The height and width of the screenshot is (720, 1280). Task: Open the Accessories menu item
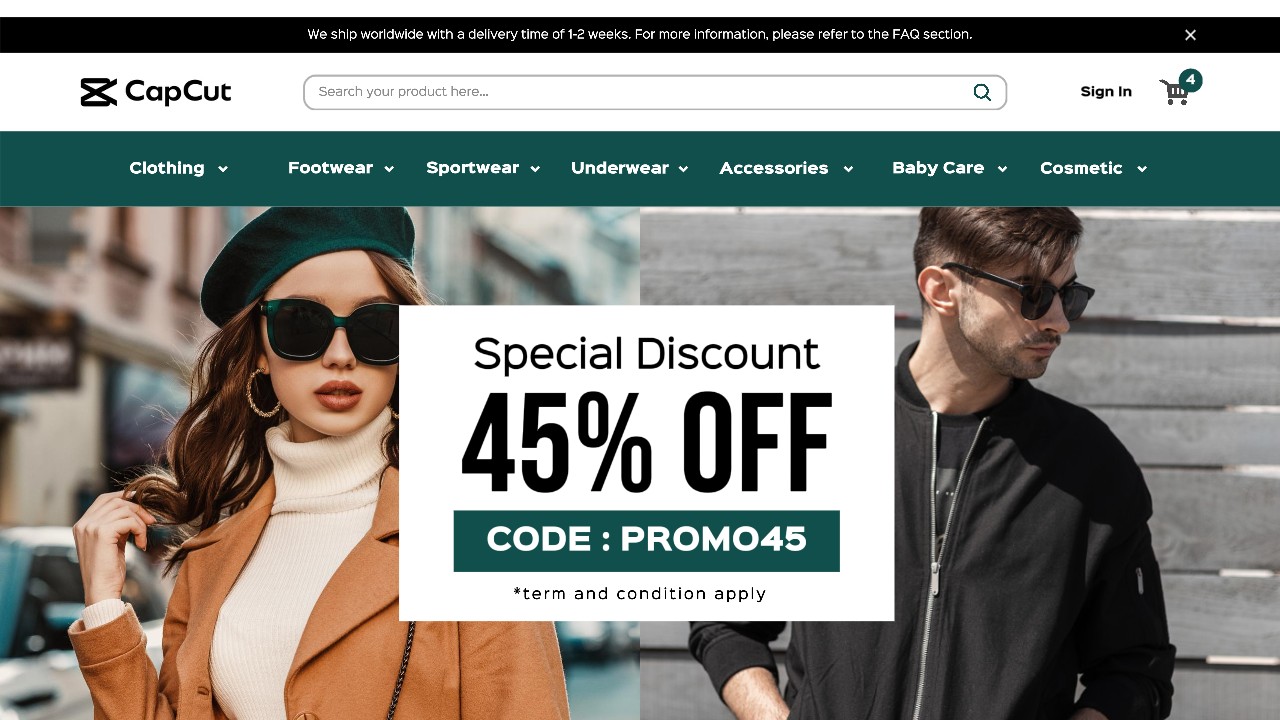tap(774, 168)
